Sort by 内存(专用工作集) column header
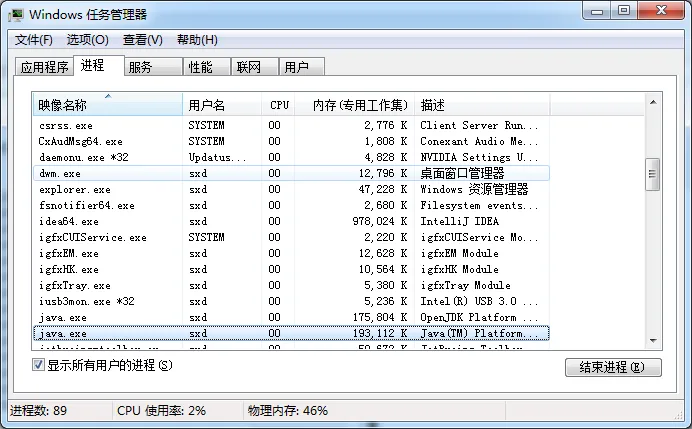Screen dimensions: 692x429 point(359,104)
